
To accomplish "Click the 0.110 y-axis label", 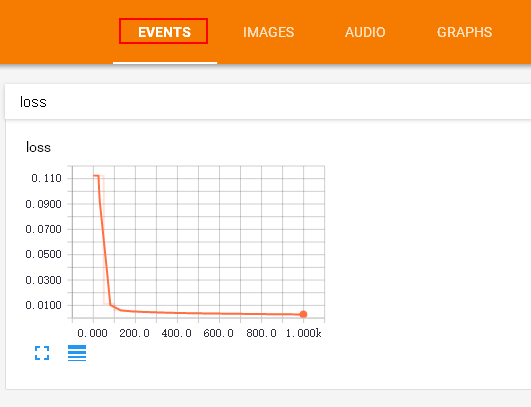I will pyautogui.click(x=46, y=178).
